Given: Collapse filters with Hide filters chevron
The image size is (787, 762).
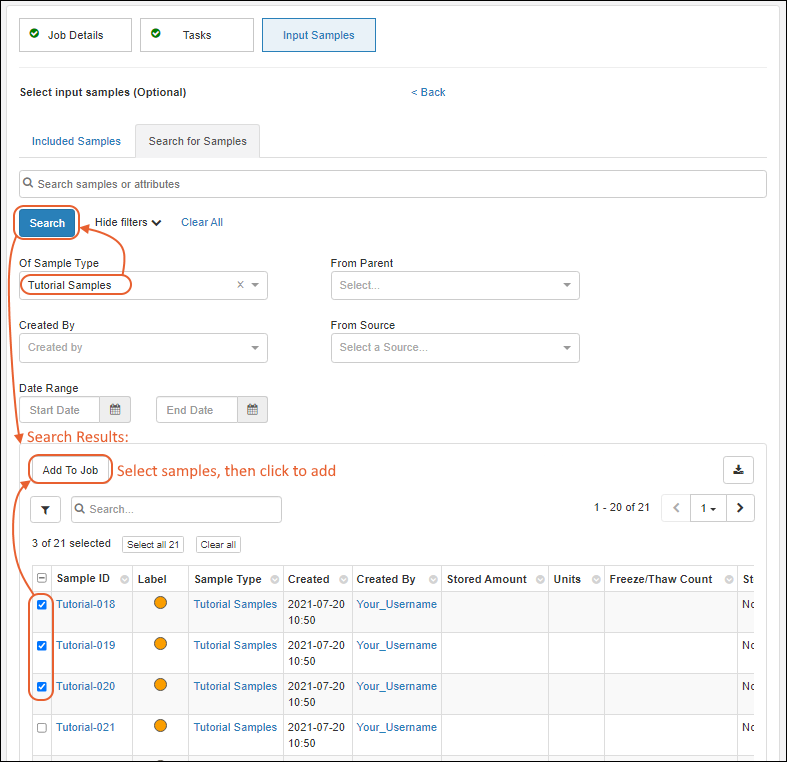Looking at the screenshot, I should [x=157, y=223].
